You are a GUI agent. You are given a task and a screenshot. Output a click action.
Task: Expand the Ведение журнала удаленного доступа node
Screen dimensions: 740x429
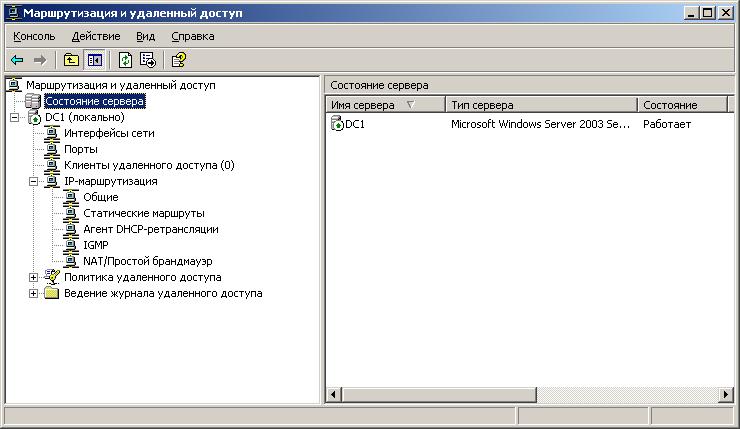(x=34, y=294)
